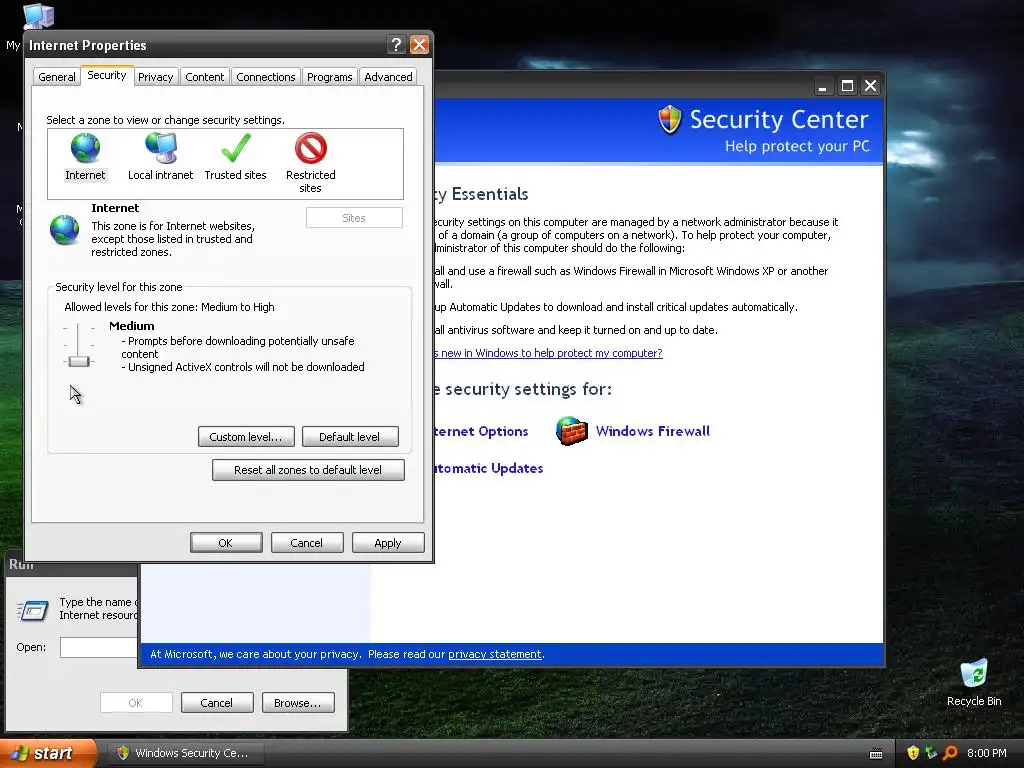Switch to the Privacy tab
This screenshot has width=1024, height=768.
155,76
